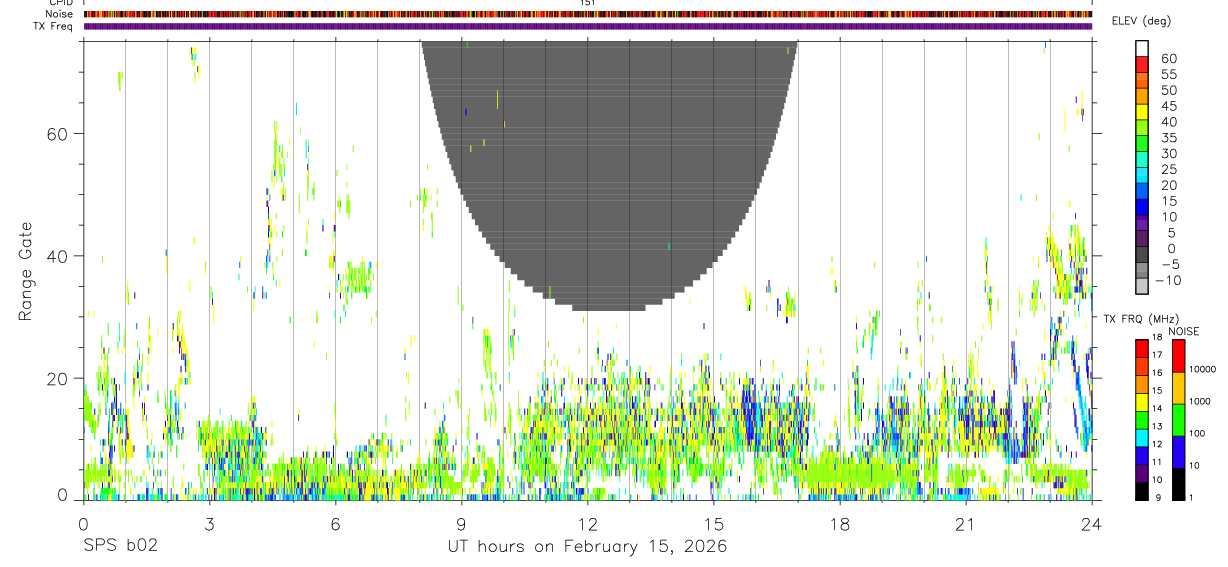Click TX FRQ scale value '11'
1228x567 pixels.
pyautogui.click(x=1157, y=462)
